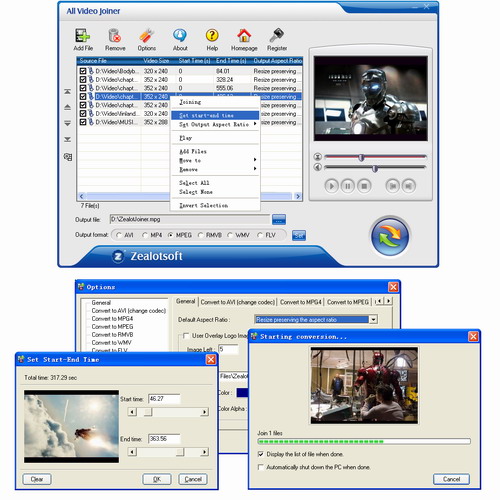This screenshot has width=500, height=500.
Task: Select the RMVB output format radio
Action: point(201,235)
